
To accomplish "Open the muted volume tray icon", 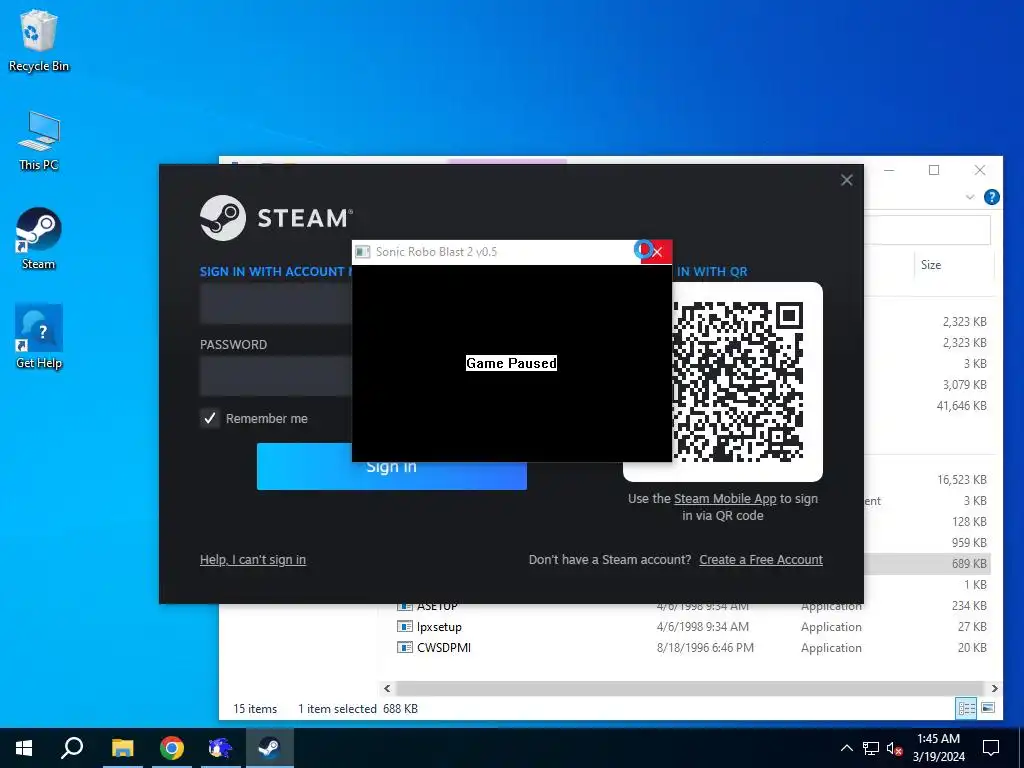I will pyautogui.click(x=894, y=748).
